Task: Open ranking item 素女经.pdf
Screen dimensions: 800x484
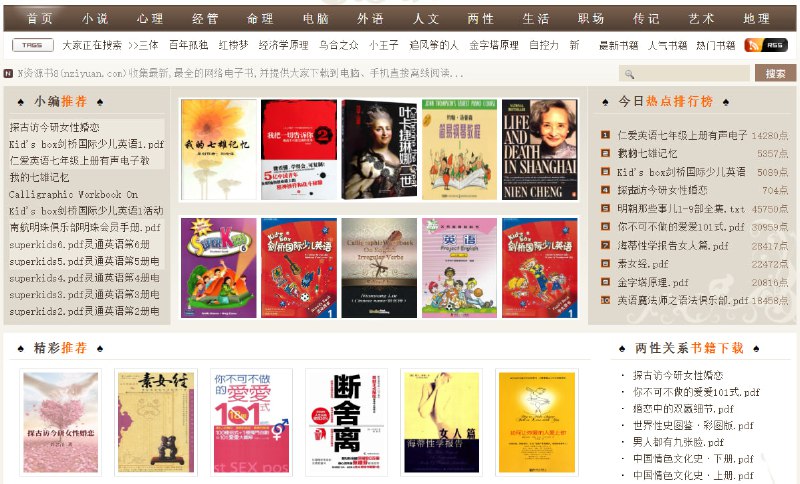Action: 643,264
